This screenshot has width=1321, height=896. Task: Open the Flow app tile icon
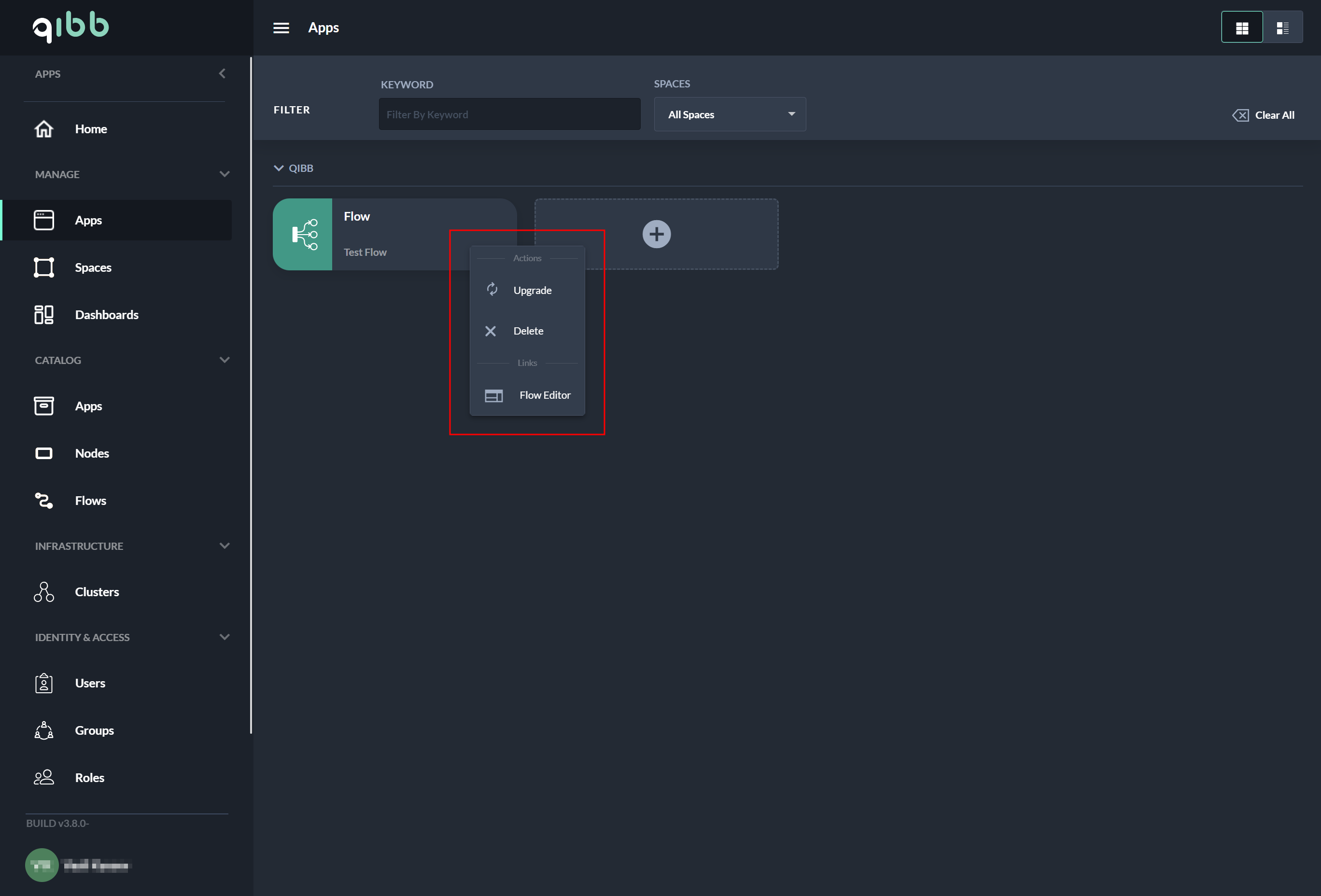point(302,234)
